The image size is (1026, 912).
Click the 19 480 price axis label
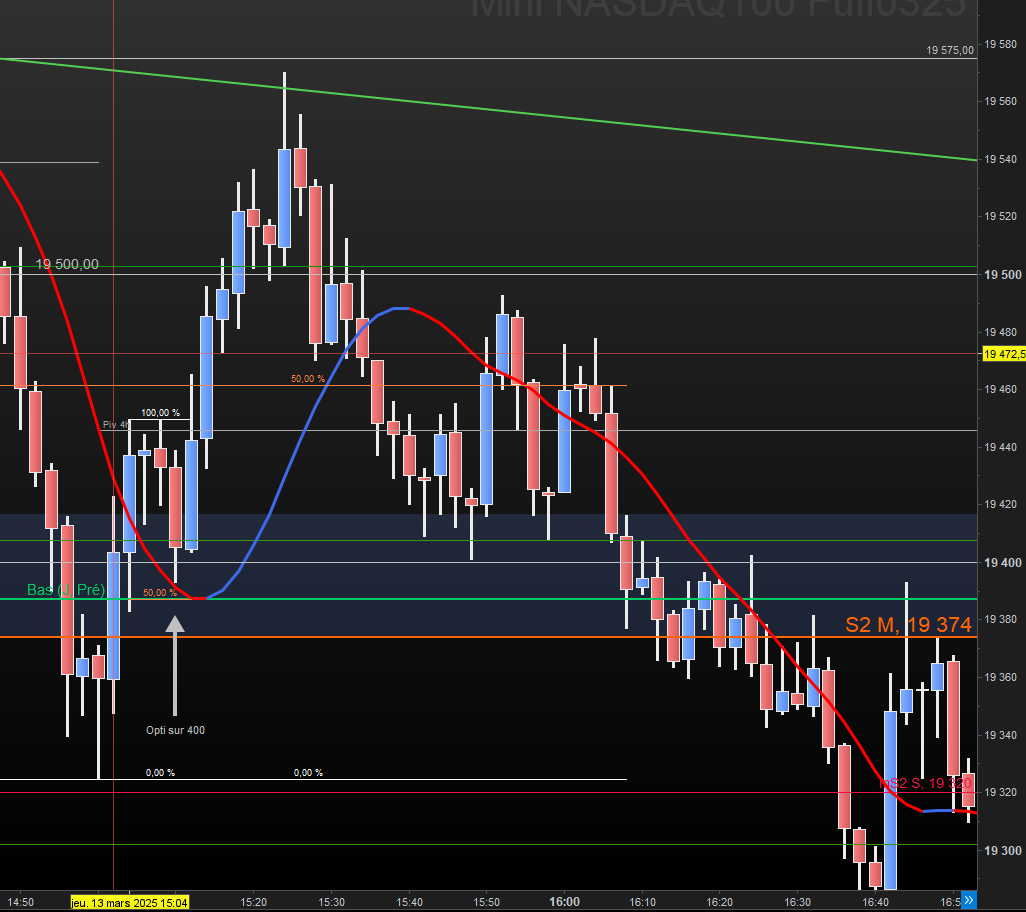click(x=1000, y=332)
